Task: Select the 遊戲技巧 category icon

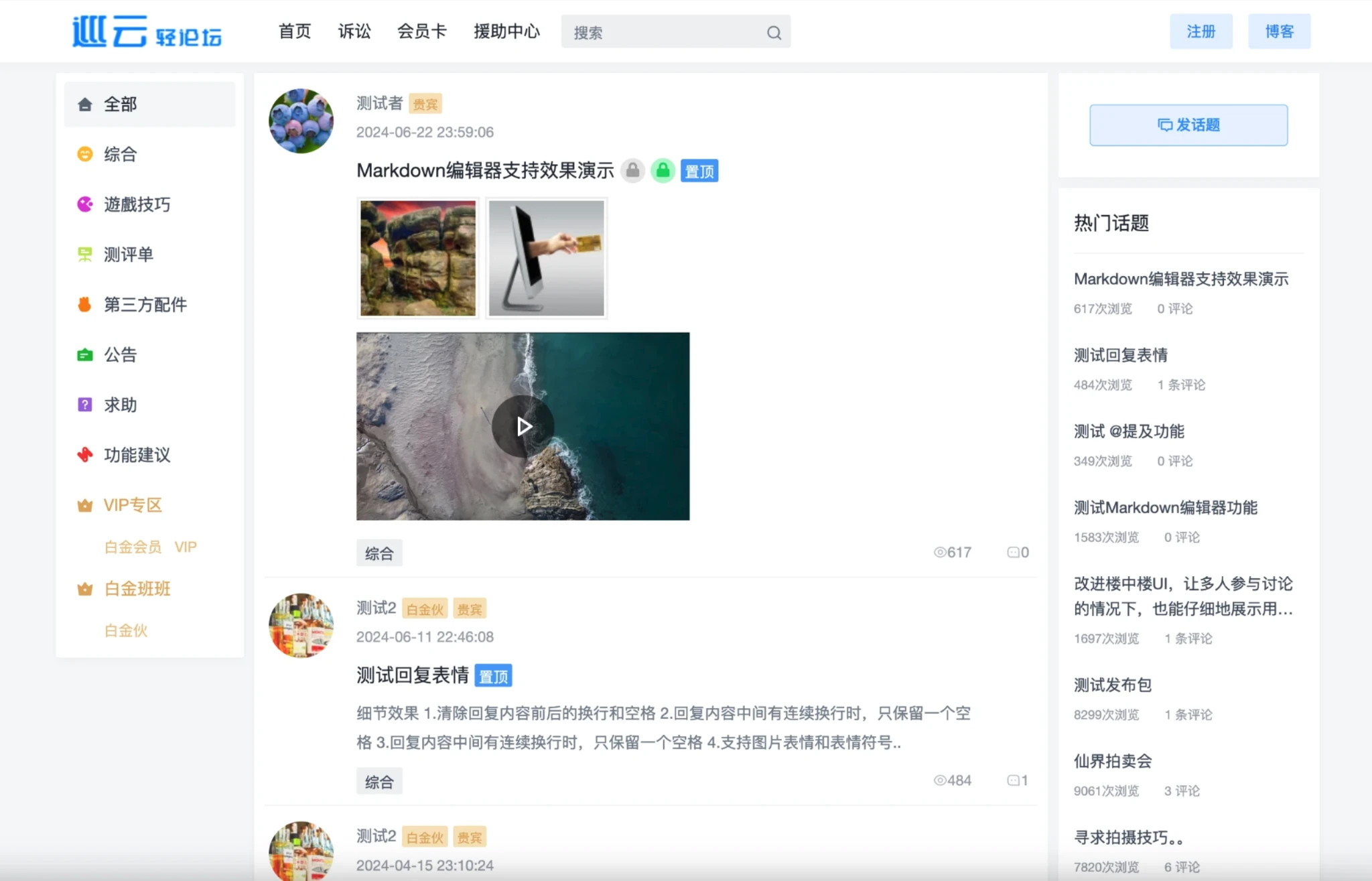Action: tap(85, 204)
